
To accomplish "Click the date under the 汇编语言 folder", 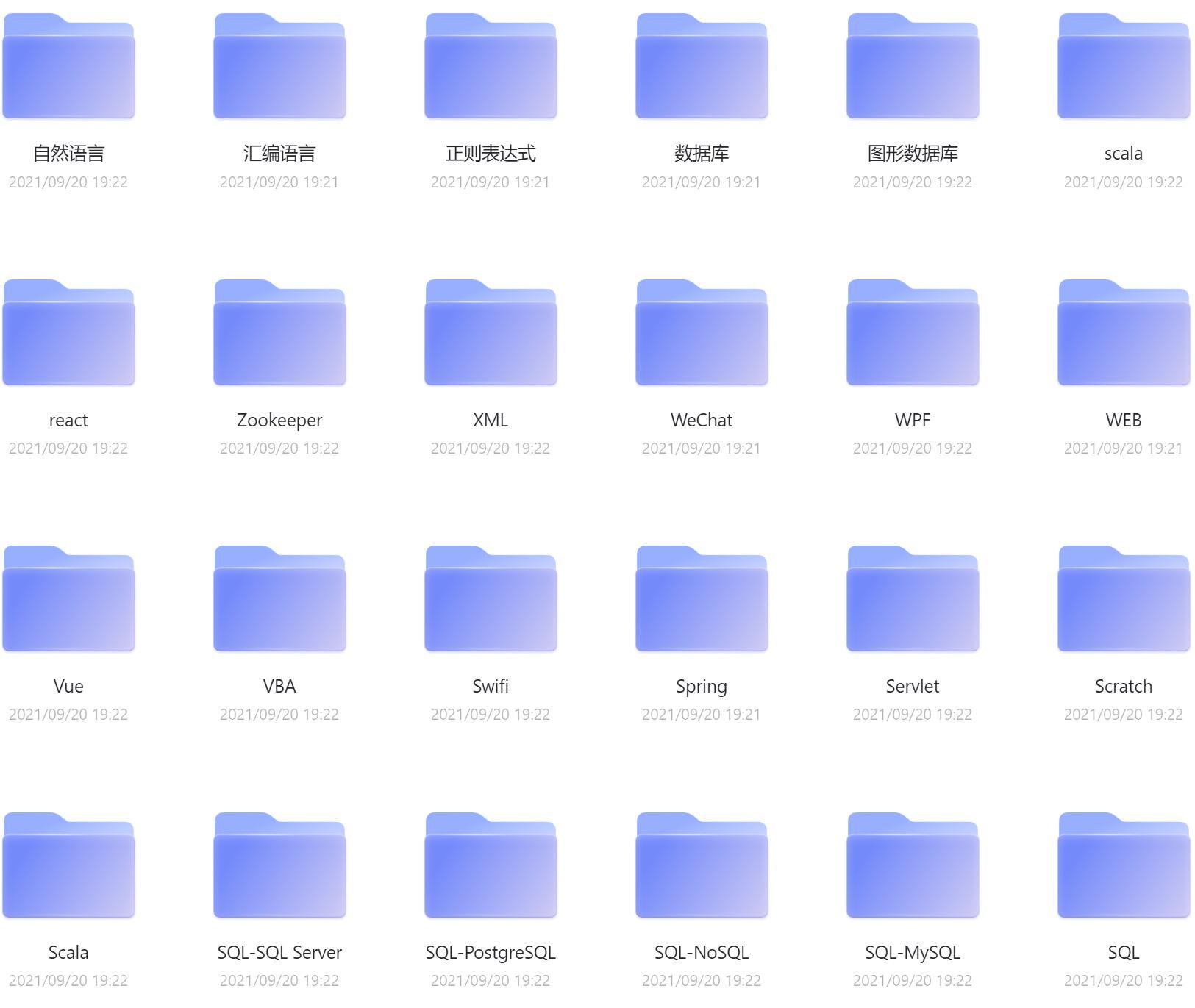I will tap(279, 182).
